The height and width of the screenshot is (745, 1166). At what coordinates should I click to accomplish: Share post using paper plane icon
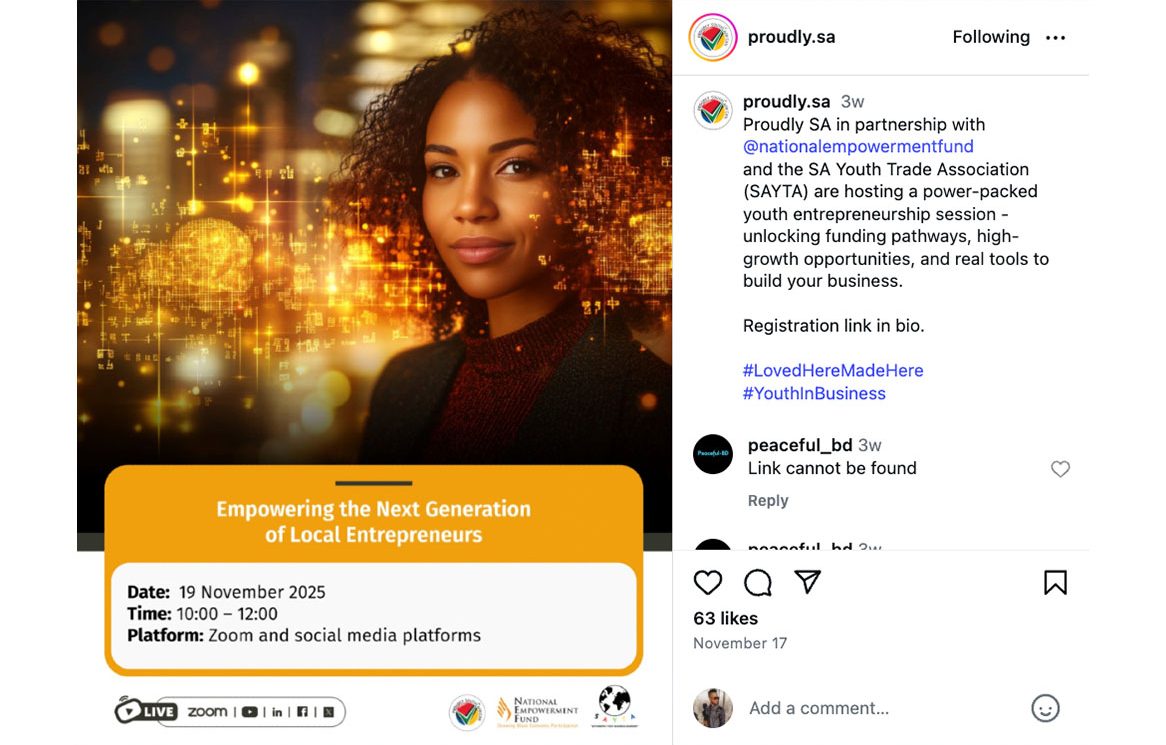[808, 581]
